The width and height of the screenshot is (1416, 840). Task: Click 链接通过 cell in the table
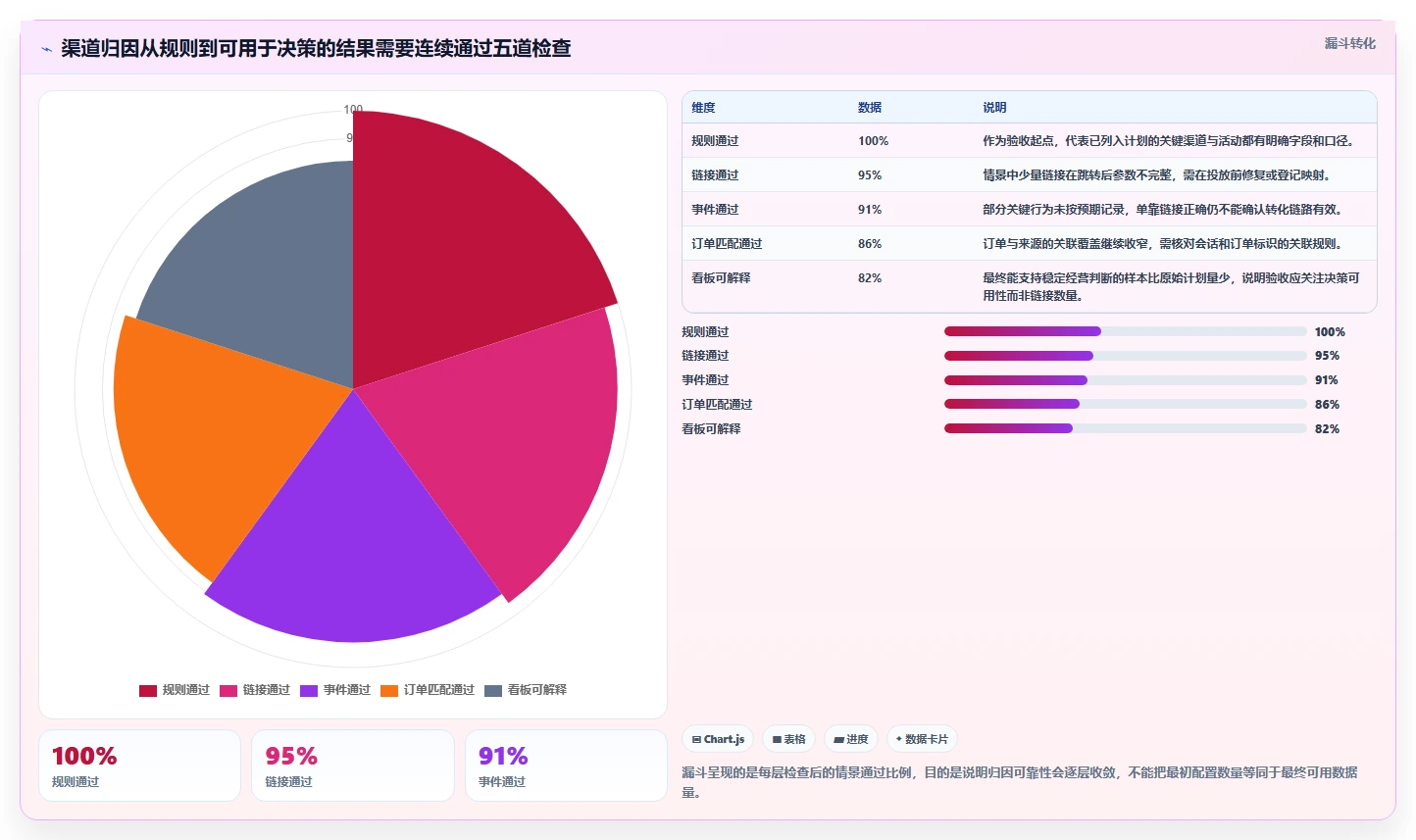click(x=715, y=175)
